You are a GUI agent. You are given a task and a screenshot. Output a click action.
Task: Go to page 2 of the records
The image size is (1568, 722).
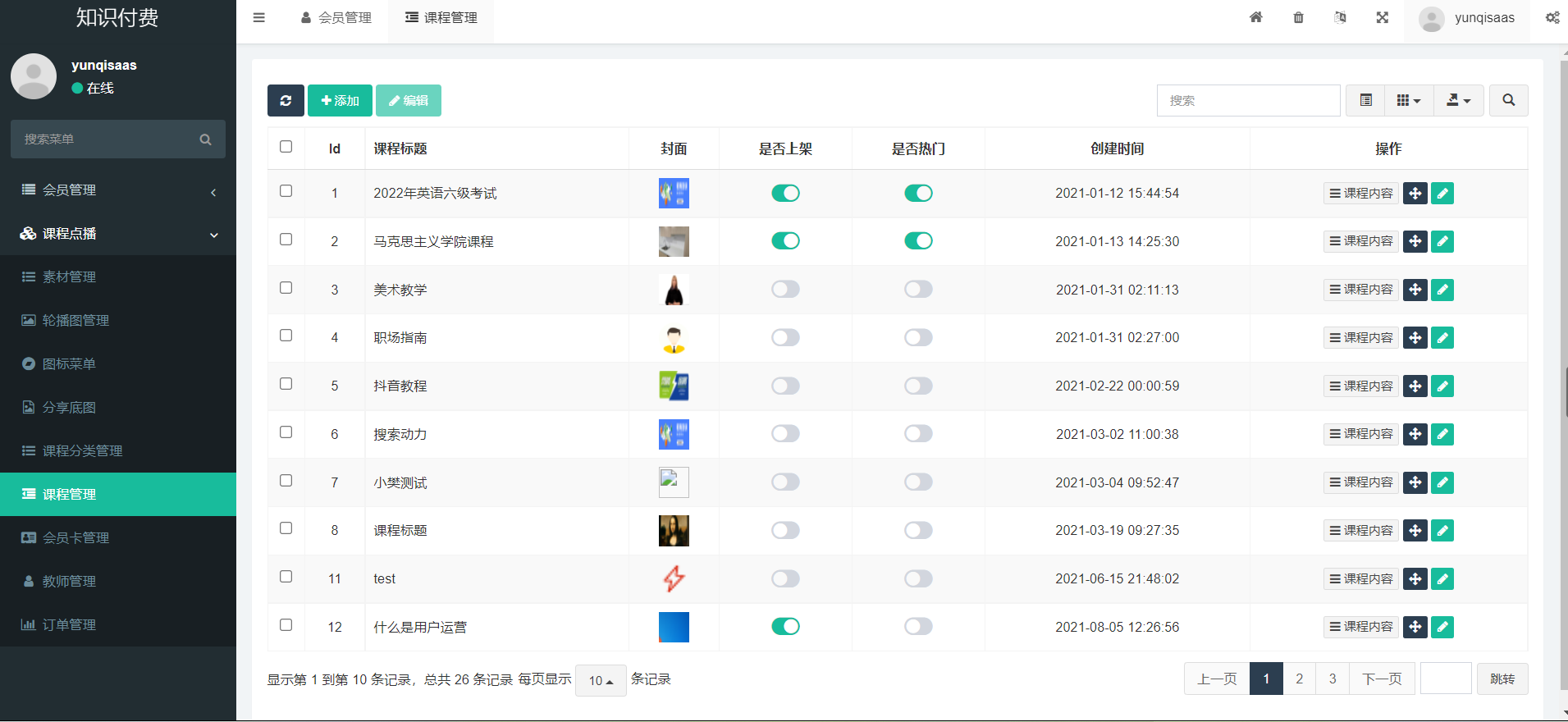point(1299,679)
